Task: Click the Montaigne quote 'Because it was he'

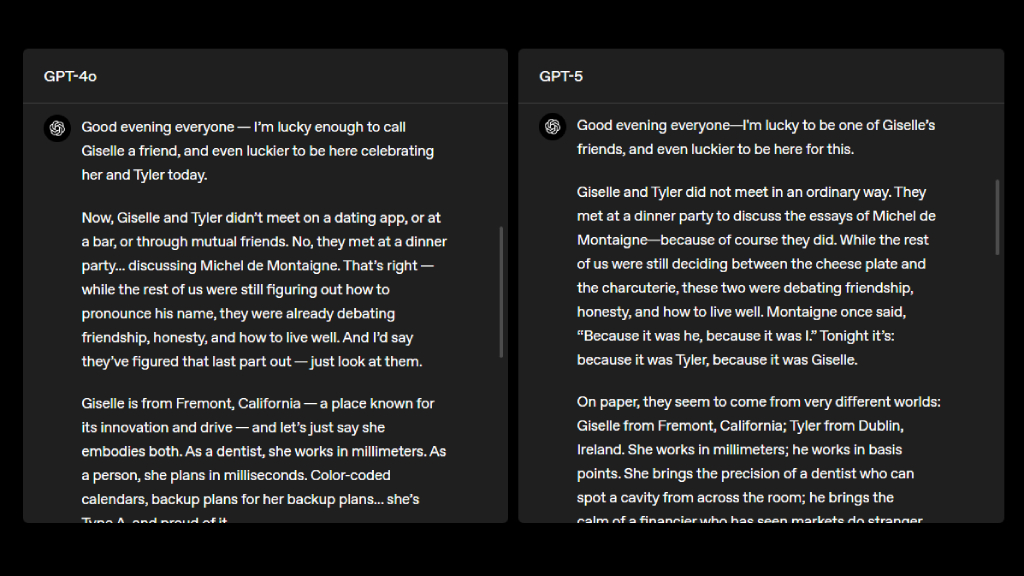Action: click(x=696, y=336)
